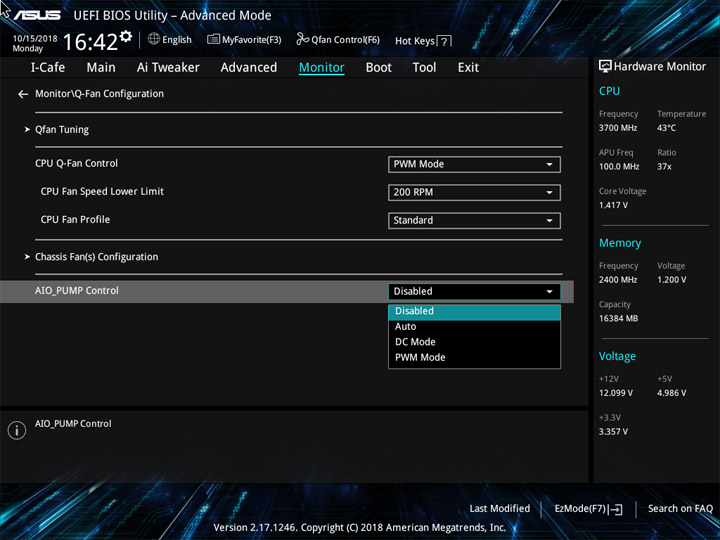Image resolution: width=720 pixels, height=540 pixels.
Task: Click the CPU heading in Hardware Monitor
Action: coord(609,91)
